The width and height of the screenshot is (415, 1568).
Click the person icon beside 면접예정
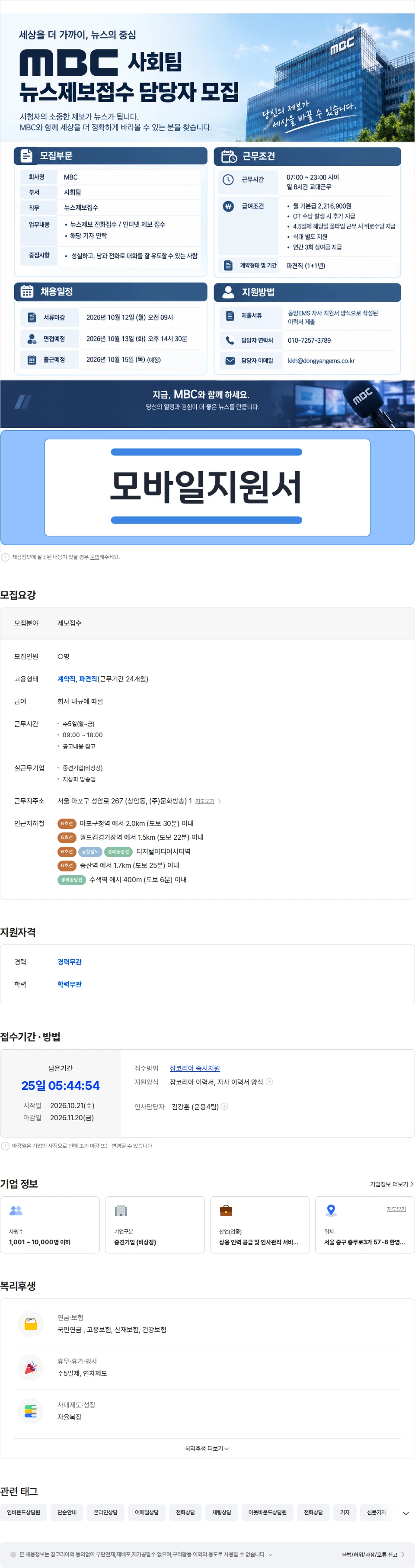tap(32, 338)
